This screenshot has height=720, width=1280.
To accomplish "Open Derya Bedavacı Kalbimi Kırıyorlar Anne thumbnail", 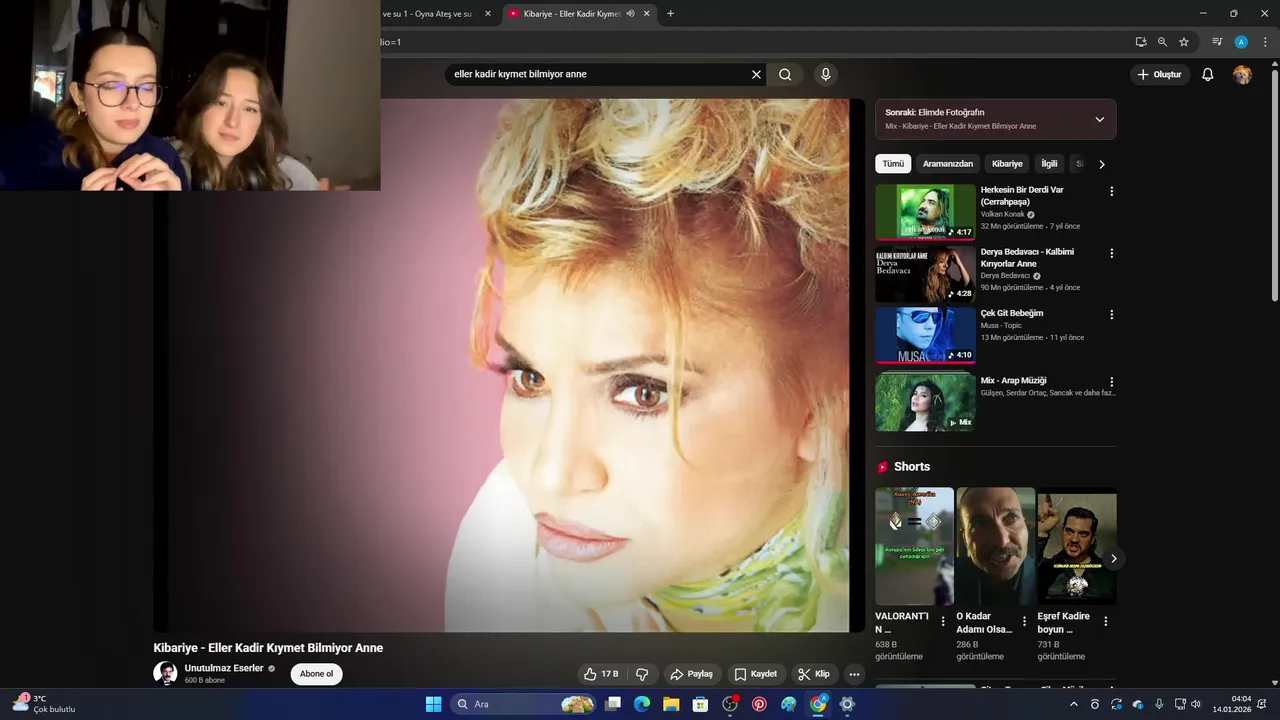I will pyautogui.click(x=925, y=274).
